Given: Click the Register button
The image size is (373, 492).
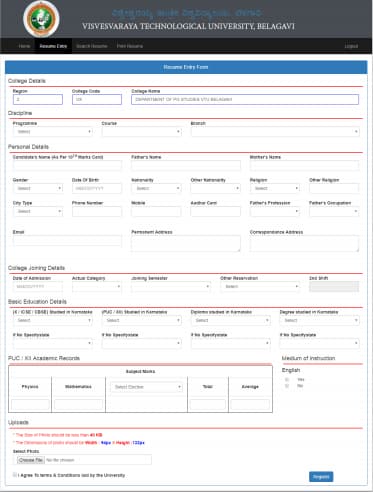Looking at the screenshot, I should click(x=321, y=477).
